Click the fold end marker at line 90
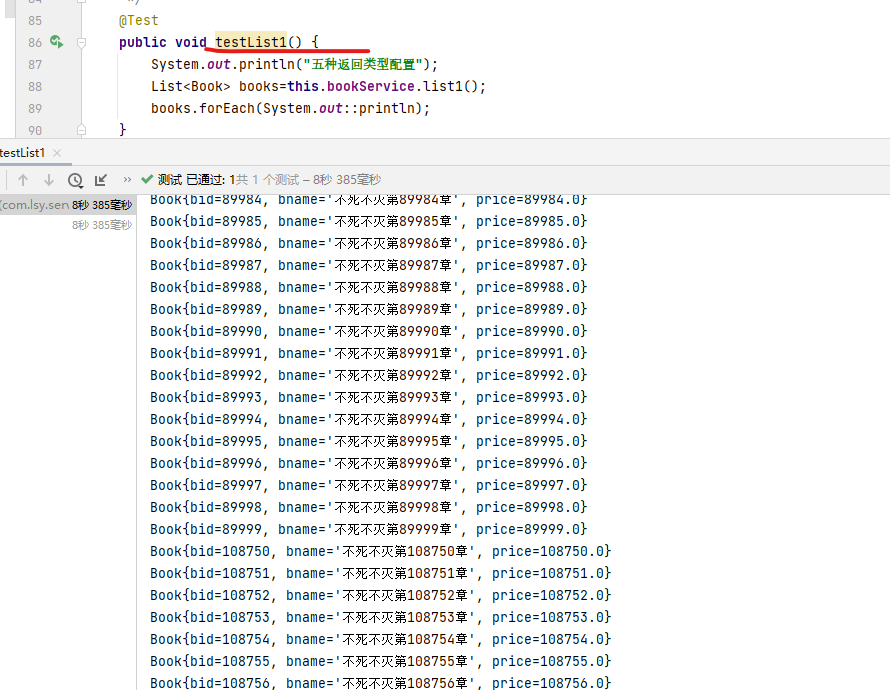This screenshot has width=890, height=690. [x=81, y=130]
